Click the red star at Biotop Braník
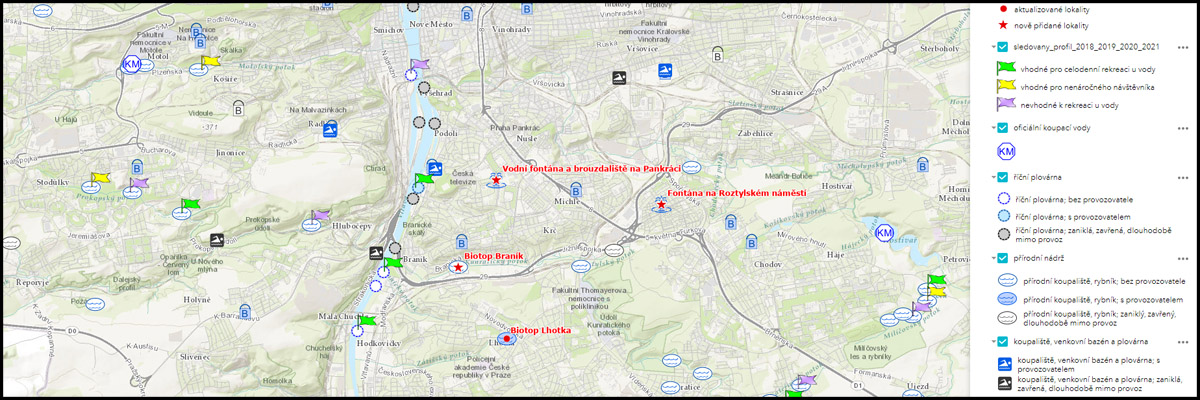Image resolution: width=1200 pixels, height=400 pixels. (458, 267)
